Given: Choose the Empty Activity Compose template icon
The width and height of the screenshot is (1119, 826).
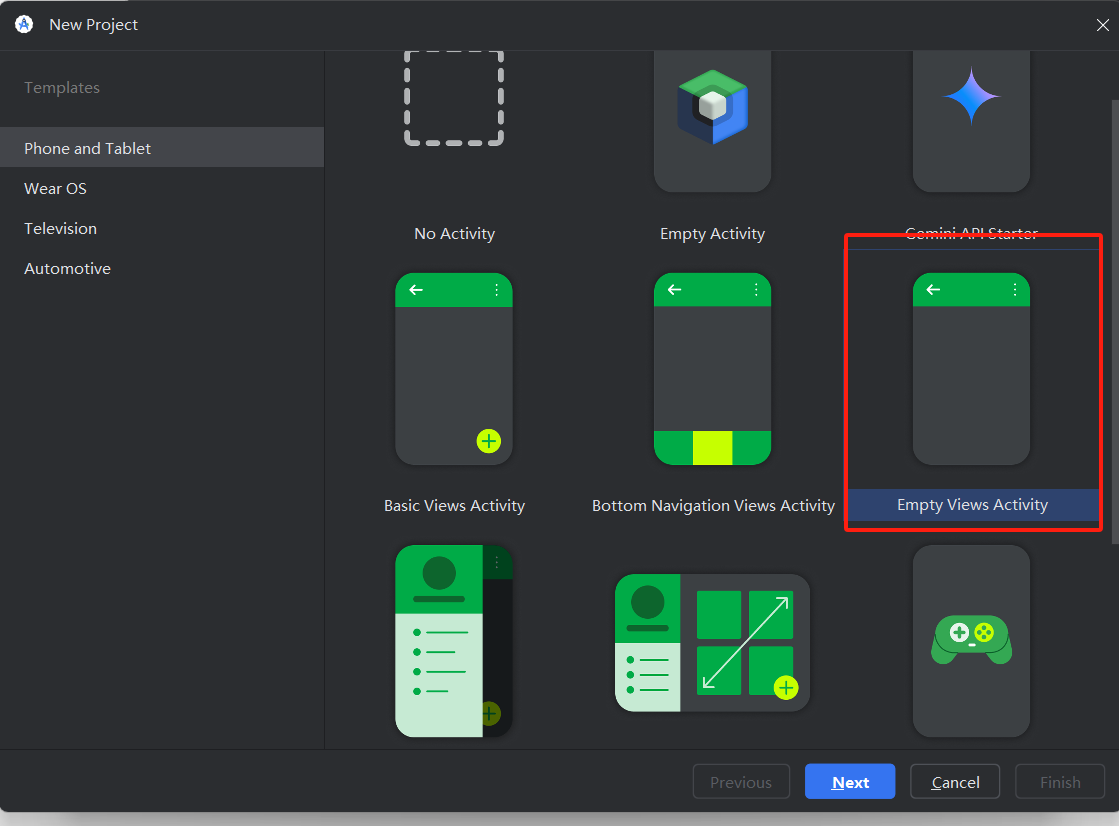Looking at the screenshot, I should pos(712,107).
